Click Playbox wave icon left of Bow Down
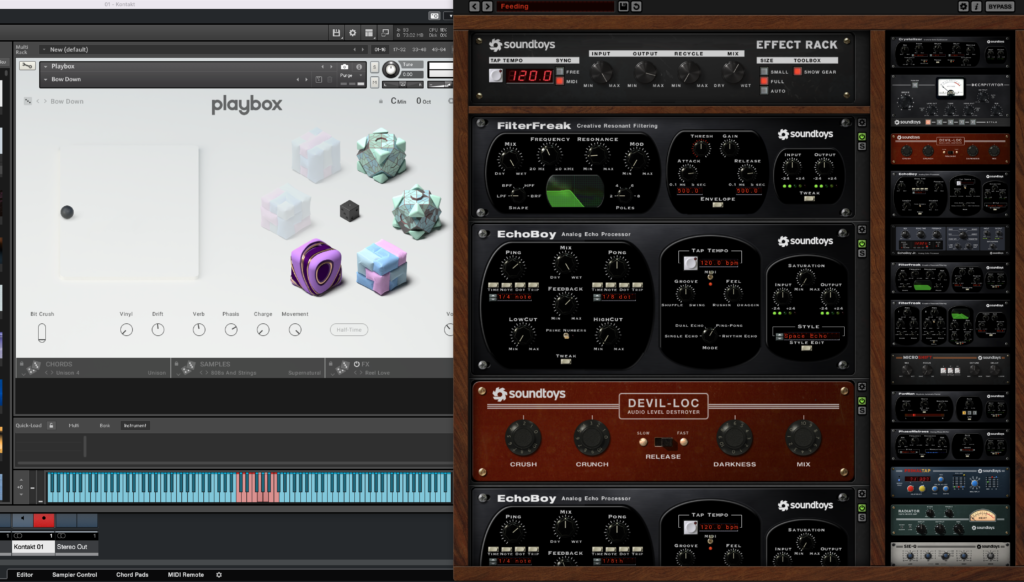This screenshot has width=1024, height=582. coord(28,101)
